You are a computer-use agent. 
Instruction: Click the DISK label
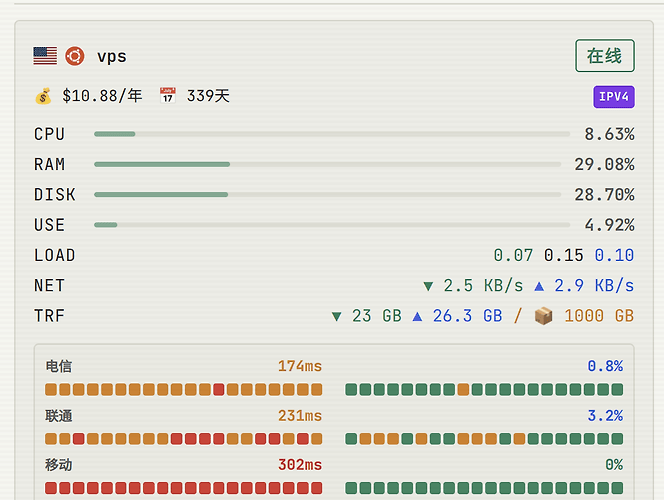[55, 195]
